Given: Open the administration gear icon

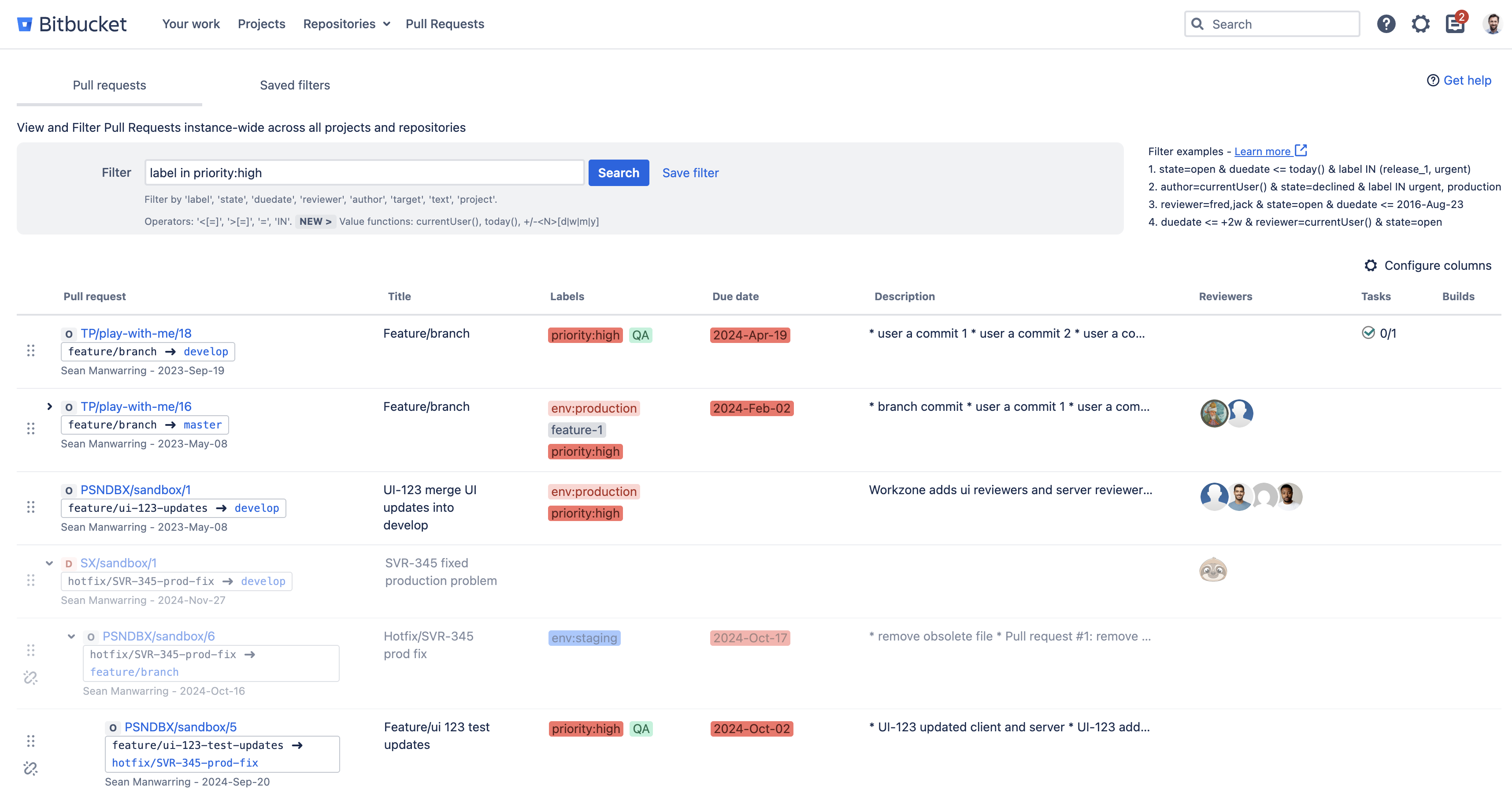Looking at the screenshot, I should [1420, 24].
